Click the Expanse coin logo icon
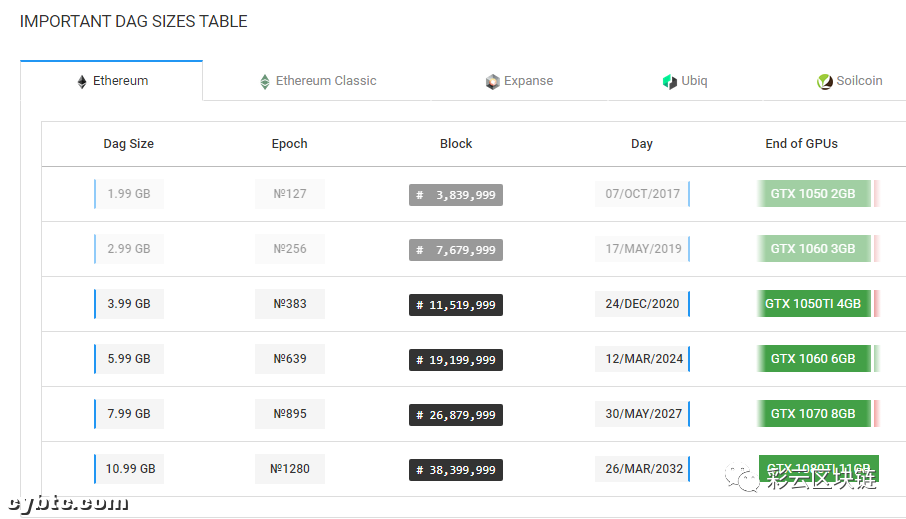The height and width of the screenshot is (519, 906). pyautogui.click(x=492, y=82)
